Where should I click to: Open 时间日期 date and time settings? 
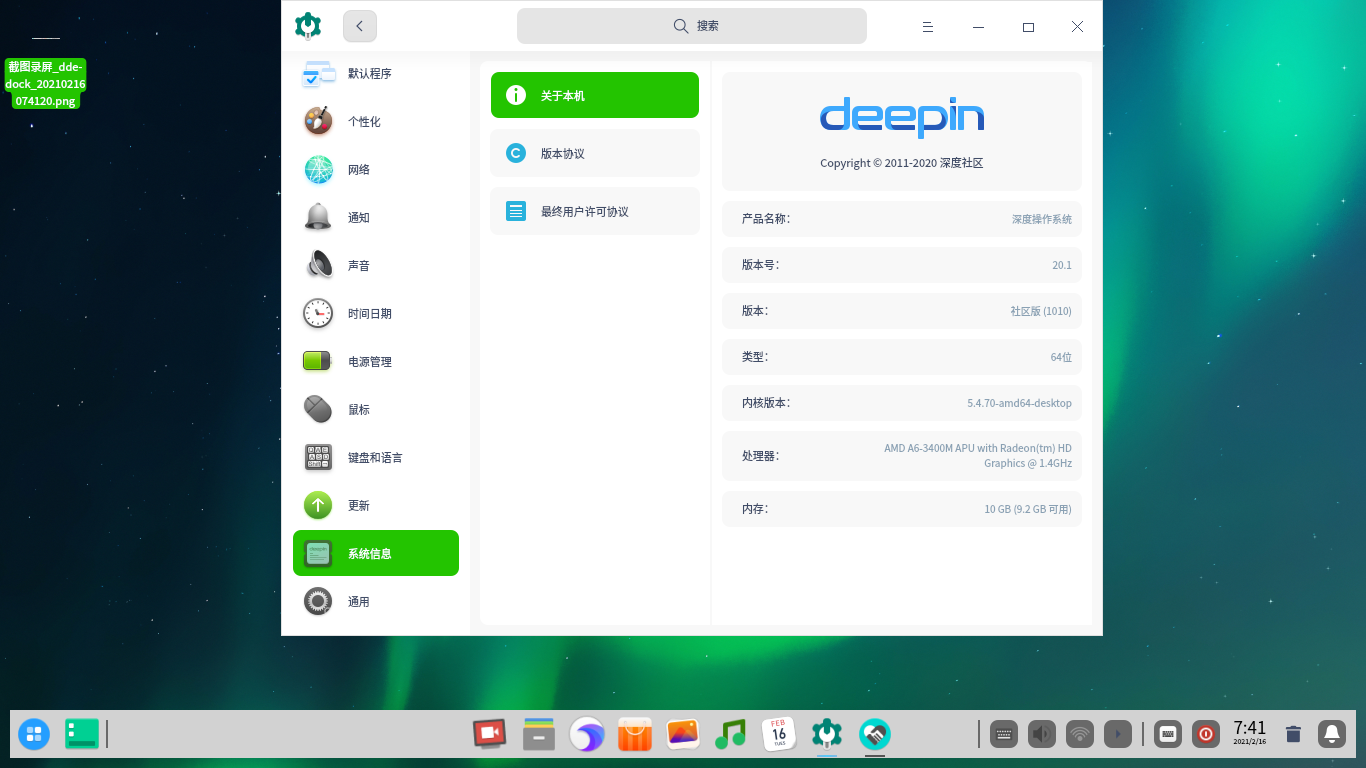376,314
